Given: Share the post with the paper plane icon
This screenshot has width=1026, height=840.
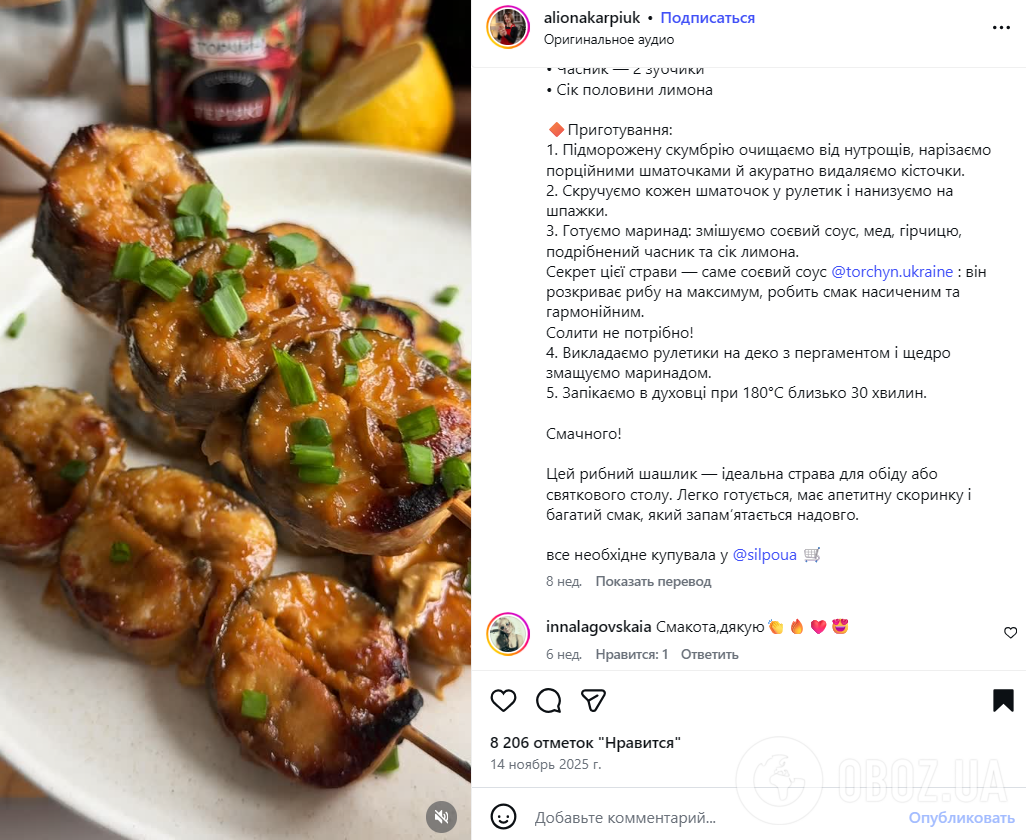Looking at the screenshot, I should (x=593, y=701).
